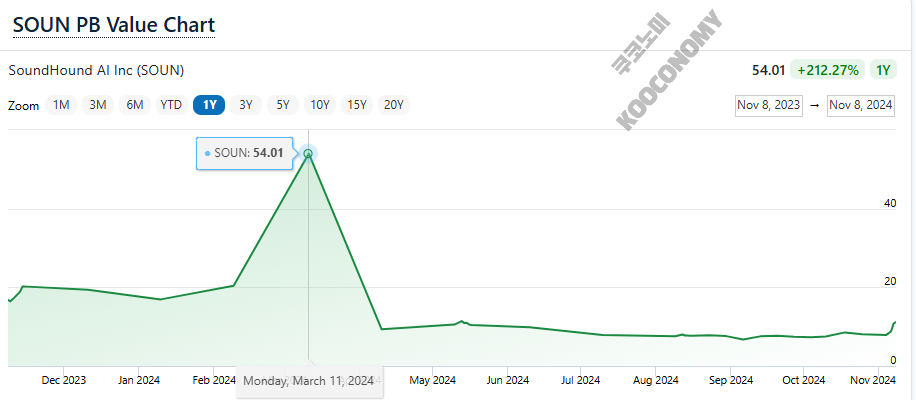Click the May 2024 axis label
The image size is (916, 400).
[432, 381]
